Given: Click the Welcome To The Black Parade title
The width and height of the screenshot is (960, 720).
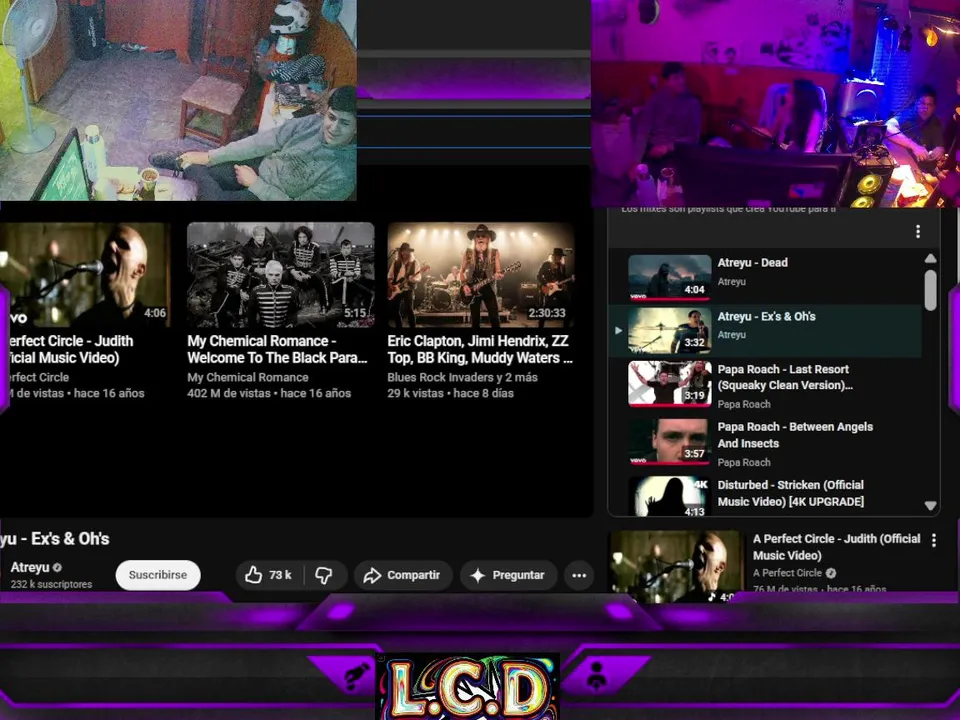Looking at the screenshot, I should point(277,349).
